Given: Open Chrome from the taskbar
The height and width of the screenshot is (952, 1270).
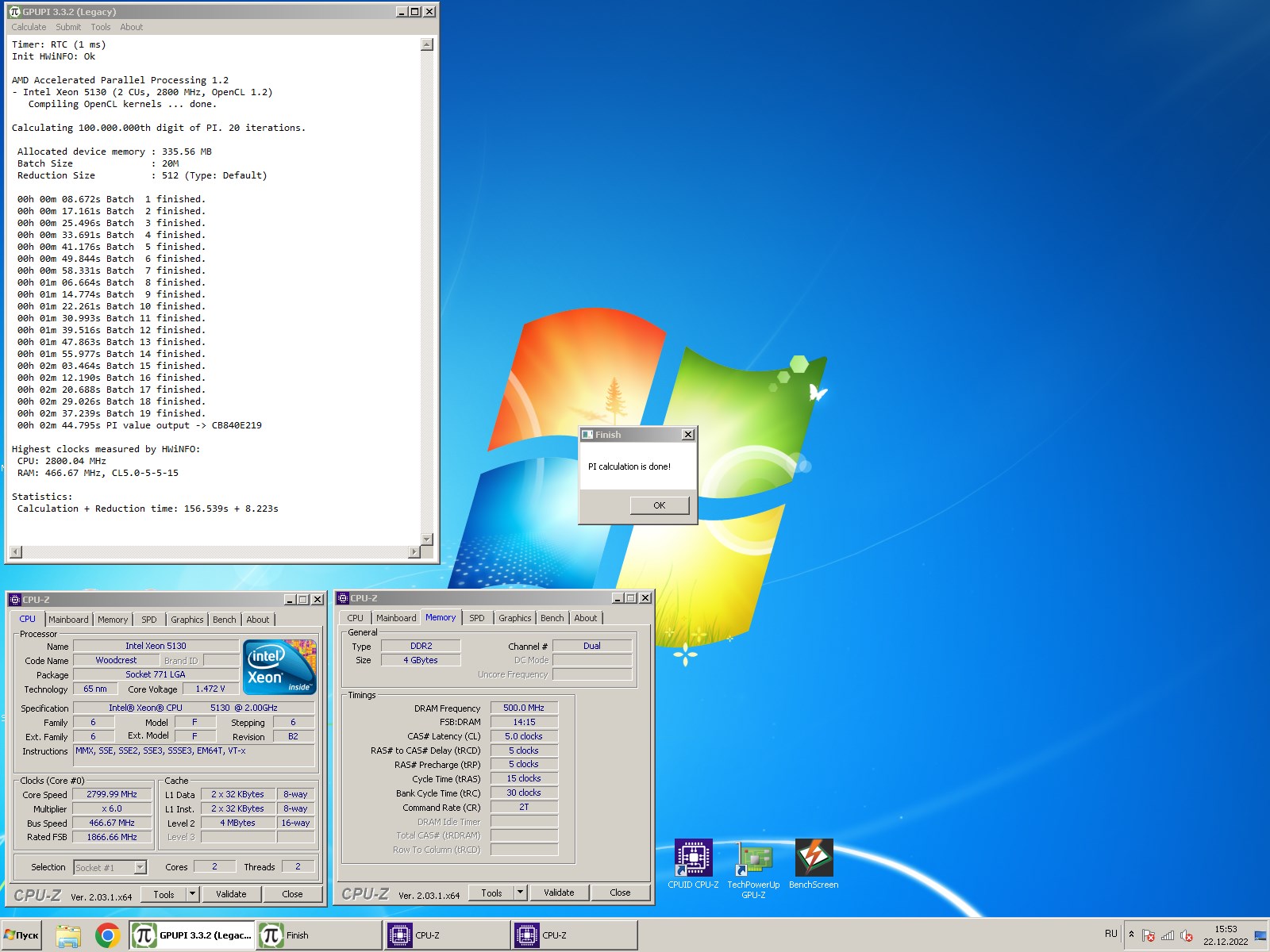Looking at the screenshot, I should [107, 935].
